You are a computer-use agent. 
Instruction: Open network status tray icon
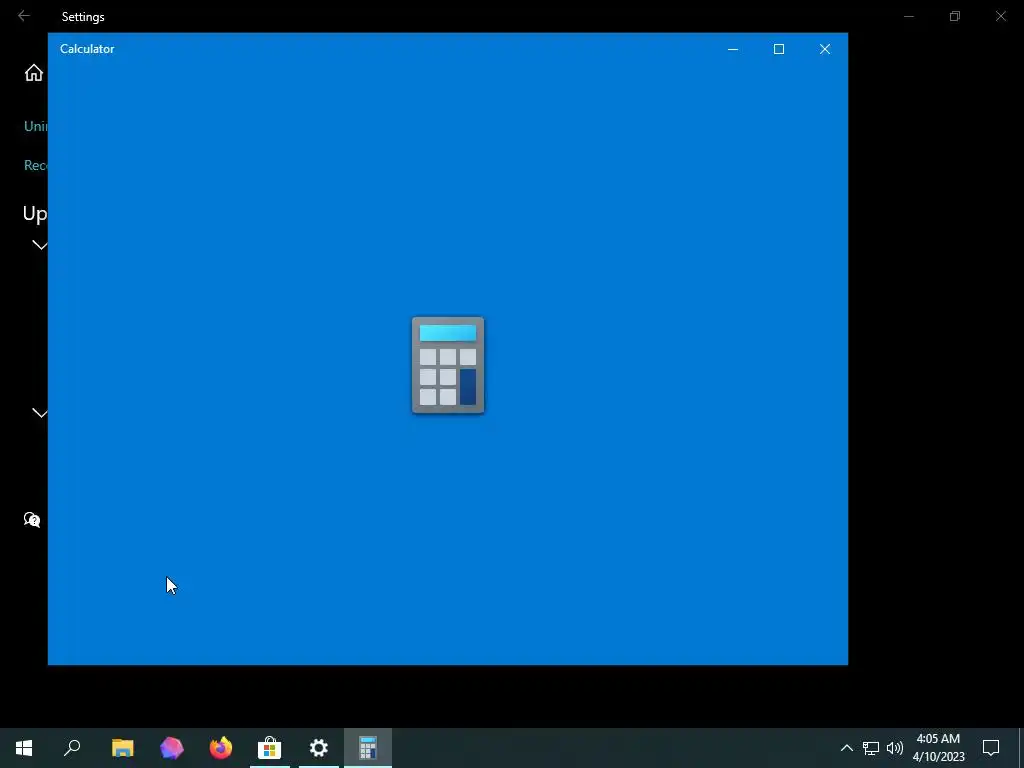point(871,748)
